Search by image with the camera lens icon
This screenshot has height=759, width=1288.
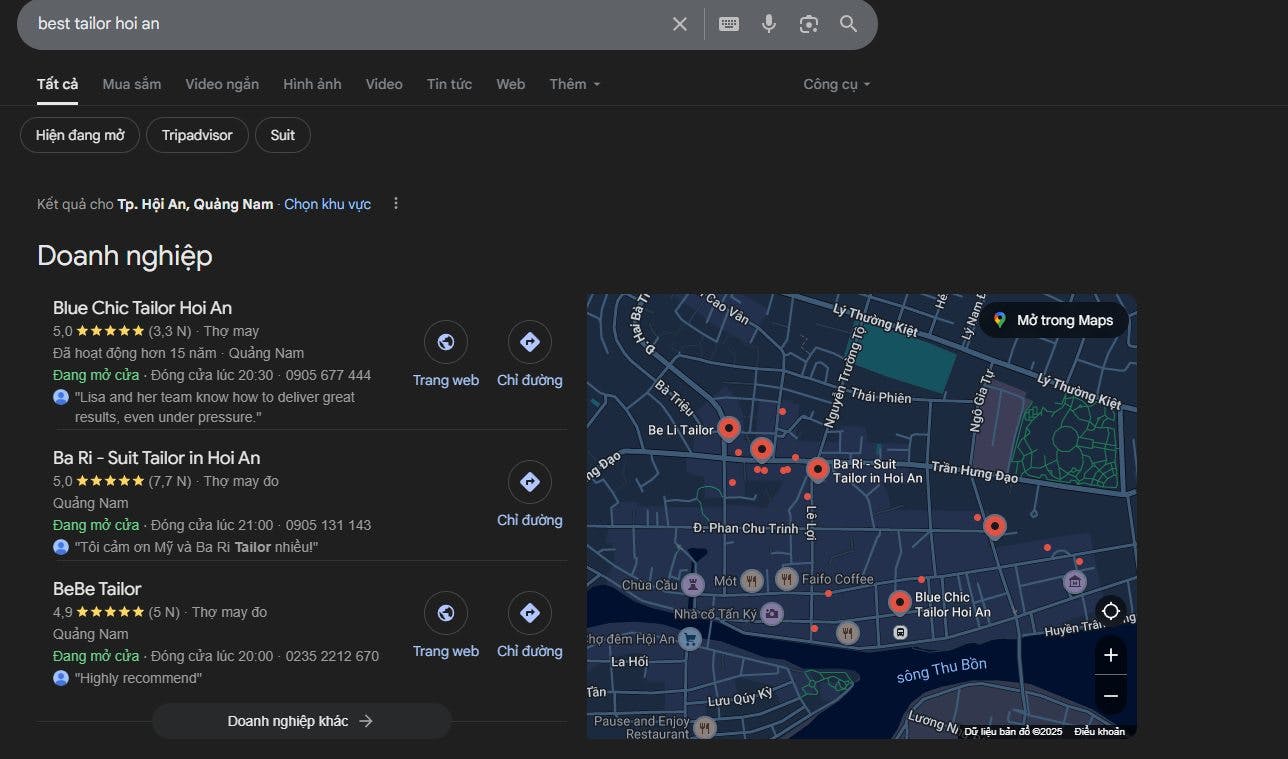[809, 24]
